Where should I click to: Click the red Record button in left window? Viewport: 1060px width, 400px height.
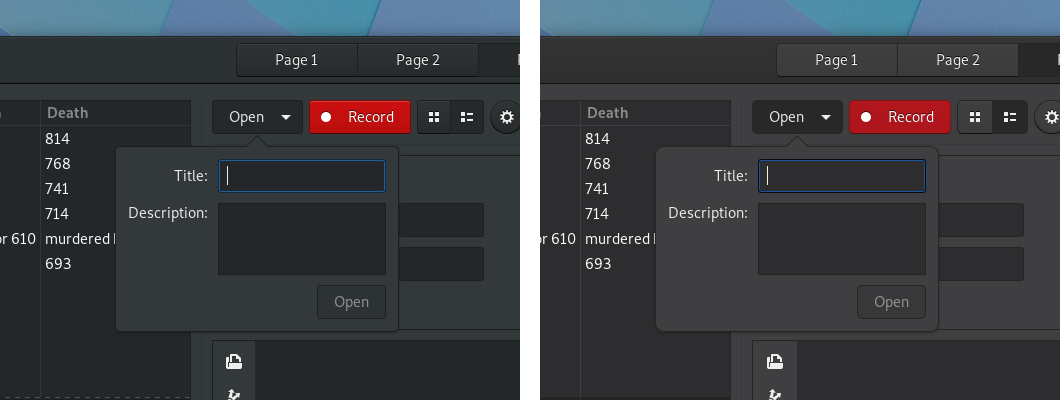(x=360, y=117)
